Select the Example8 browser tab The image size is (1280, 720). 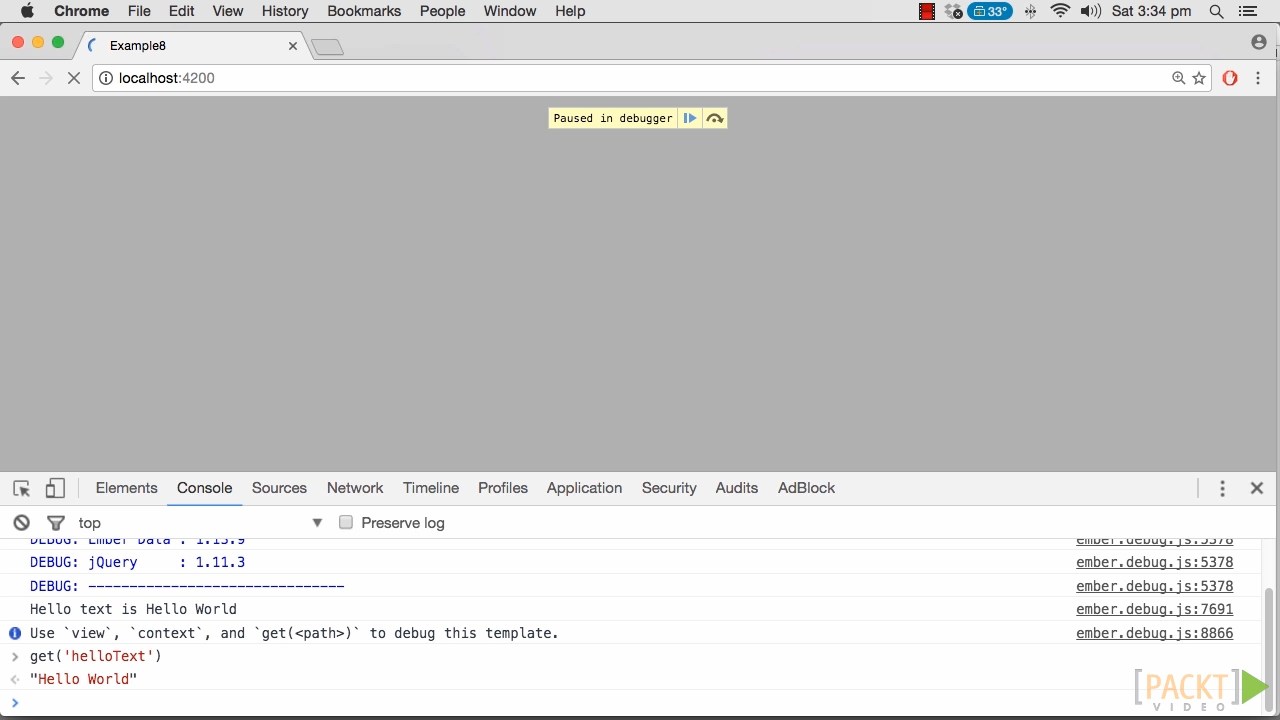192,46
